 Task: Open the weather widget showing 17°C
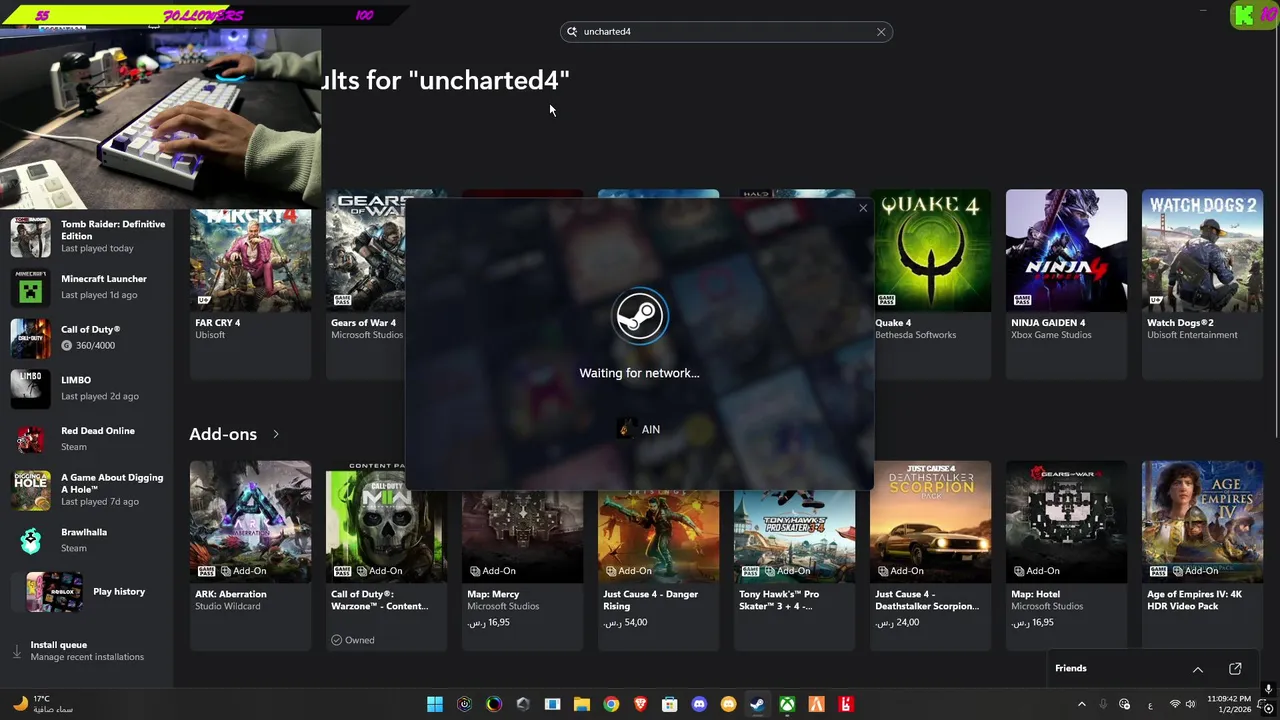pos(45,704)
